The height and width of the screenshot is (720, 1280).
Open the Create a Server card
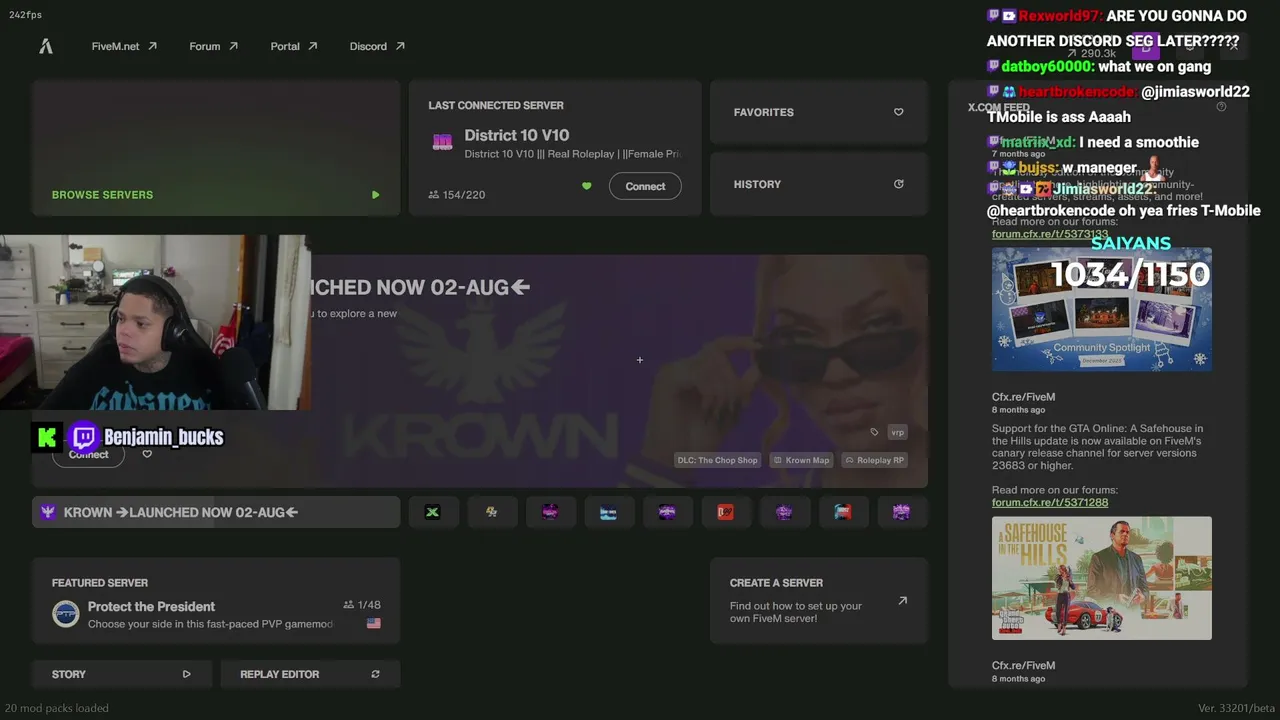(819, 601)
